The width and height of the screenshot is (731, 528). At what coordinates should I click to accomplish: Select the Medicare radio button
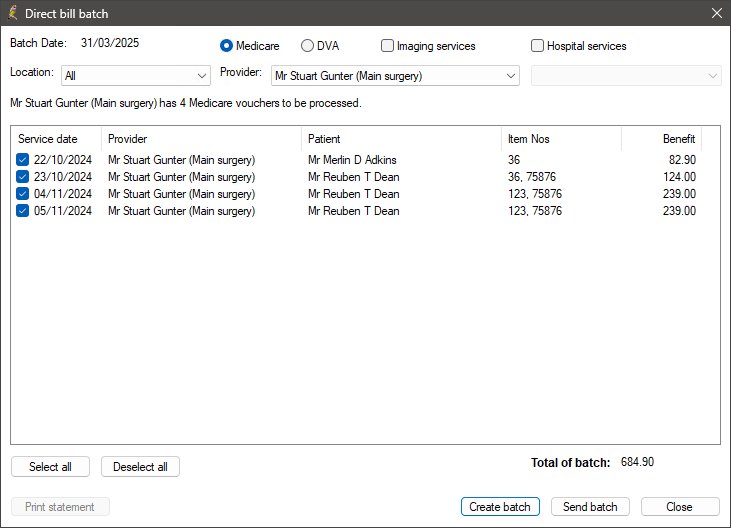[x=227, y=46]
